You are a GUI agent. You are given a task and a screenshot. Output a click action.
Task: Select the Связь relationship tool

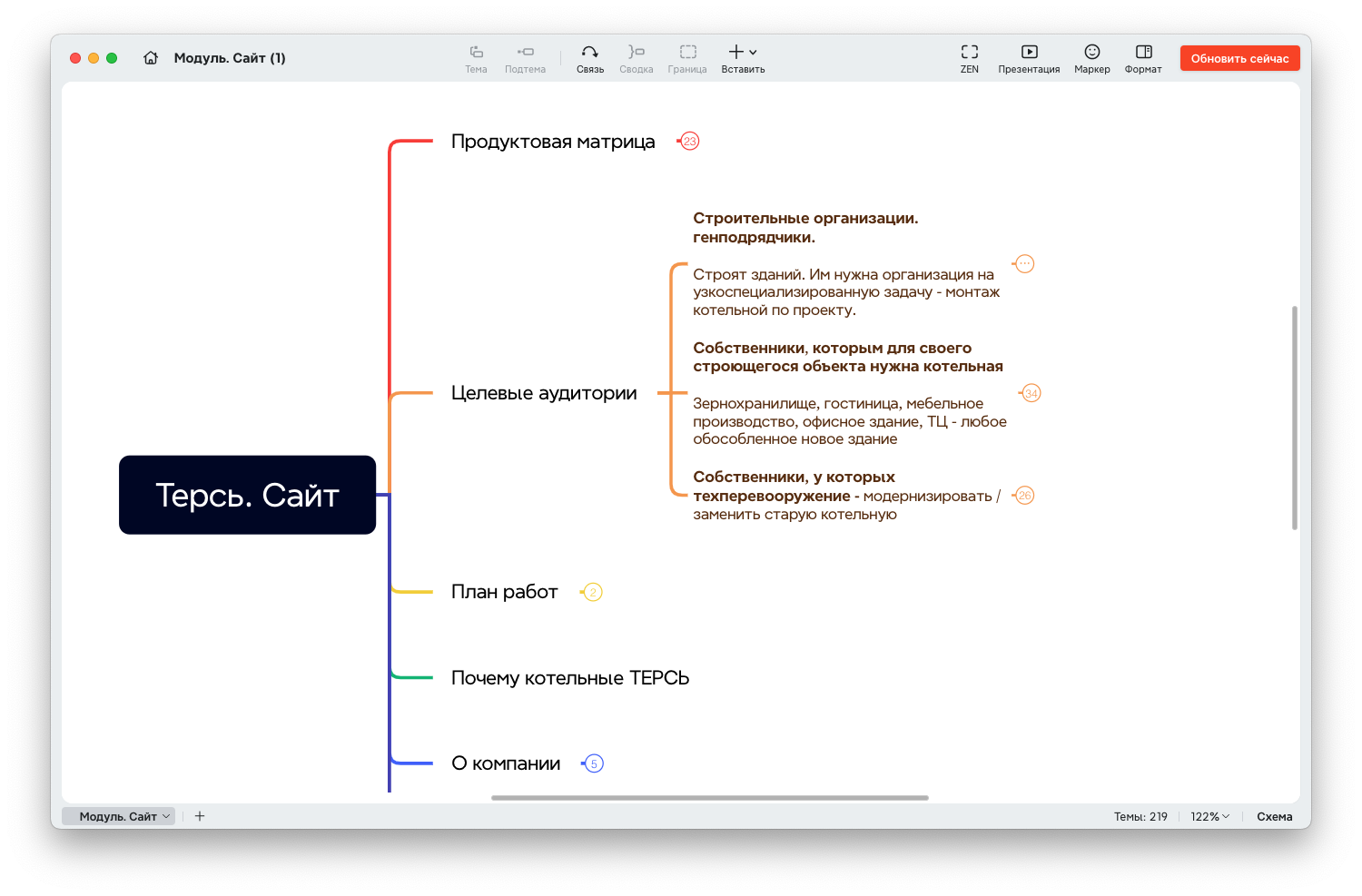pos(590,59)
